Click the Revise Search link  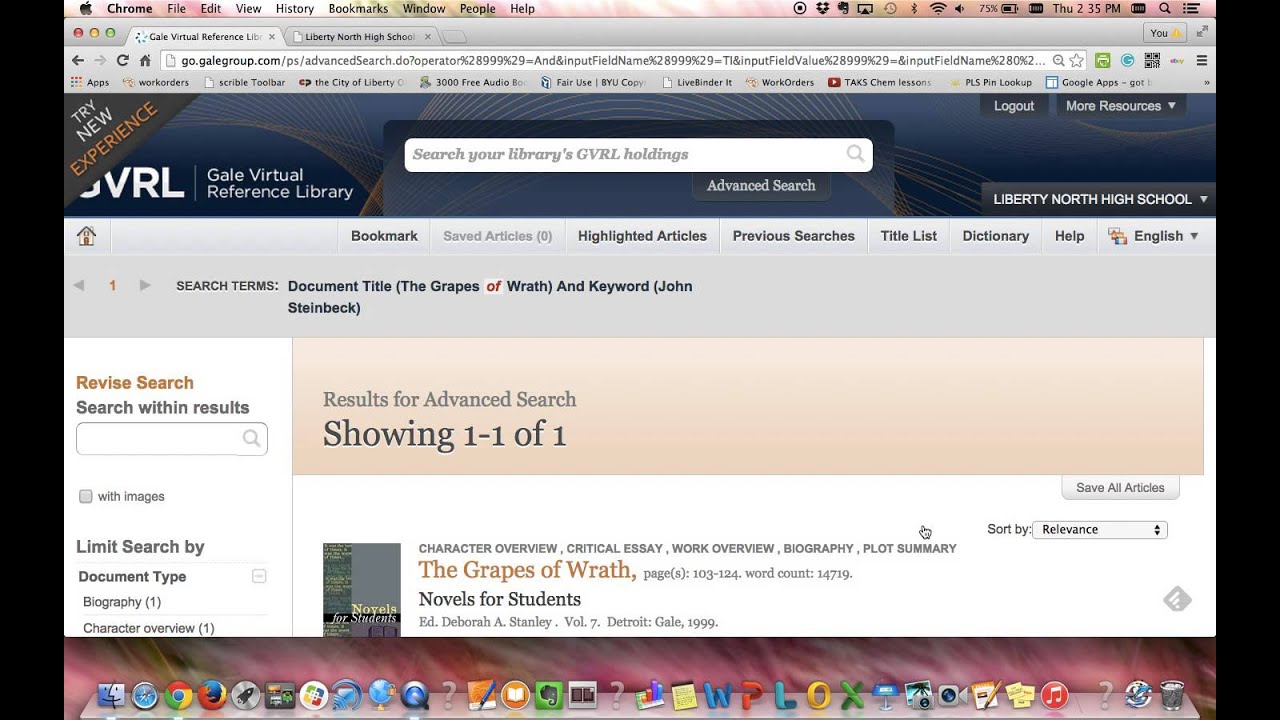pos(135,382)
